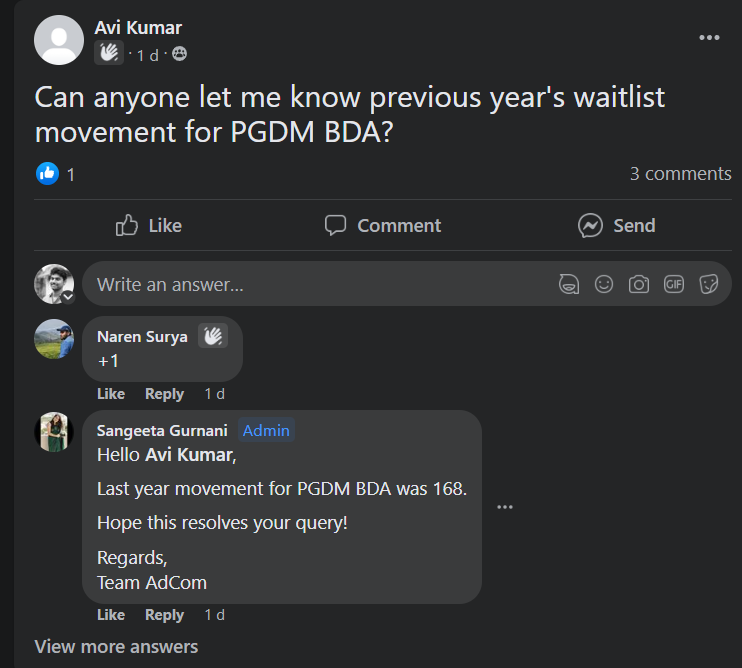Click Naren Surya's profile picture
The image size is (742, 668).
tap(54, 339)
